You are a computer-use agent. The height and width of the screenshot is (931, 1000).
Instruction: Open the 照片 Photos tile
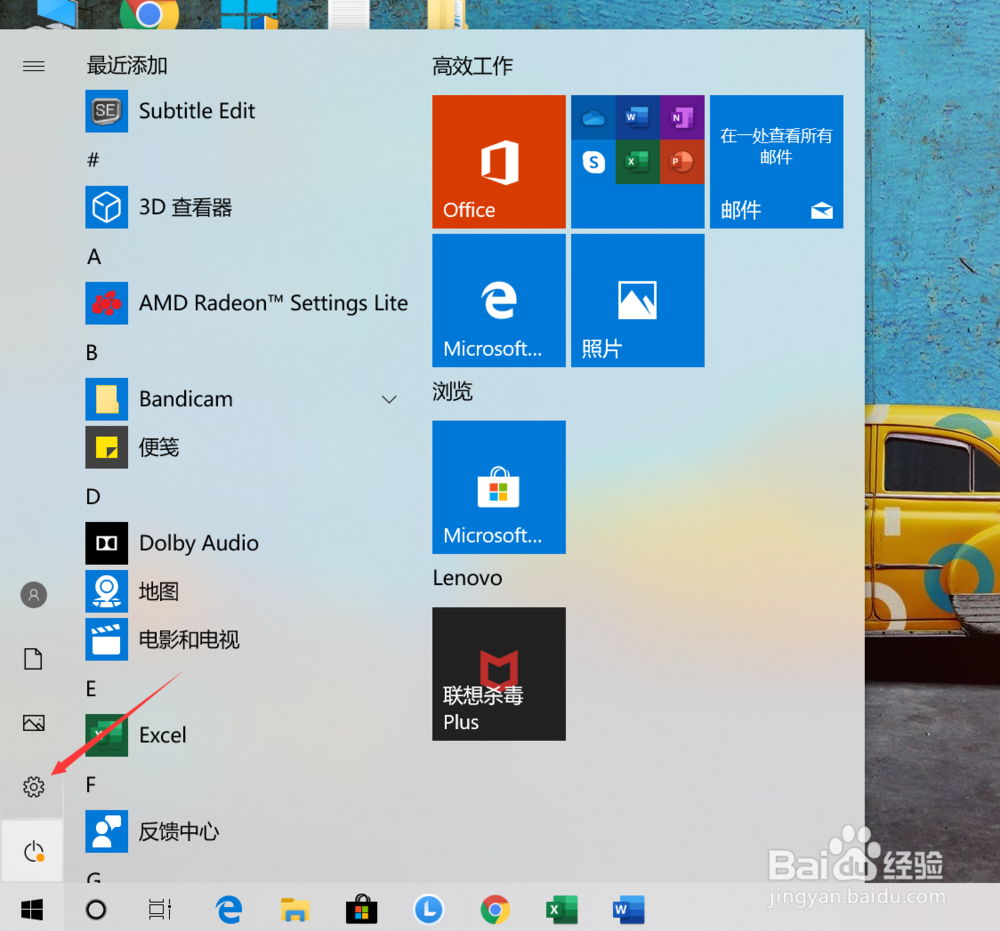click(x=637, y=300)
